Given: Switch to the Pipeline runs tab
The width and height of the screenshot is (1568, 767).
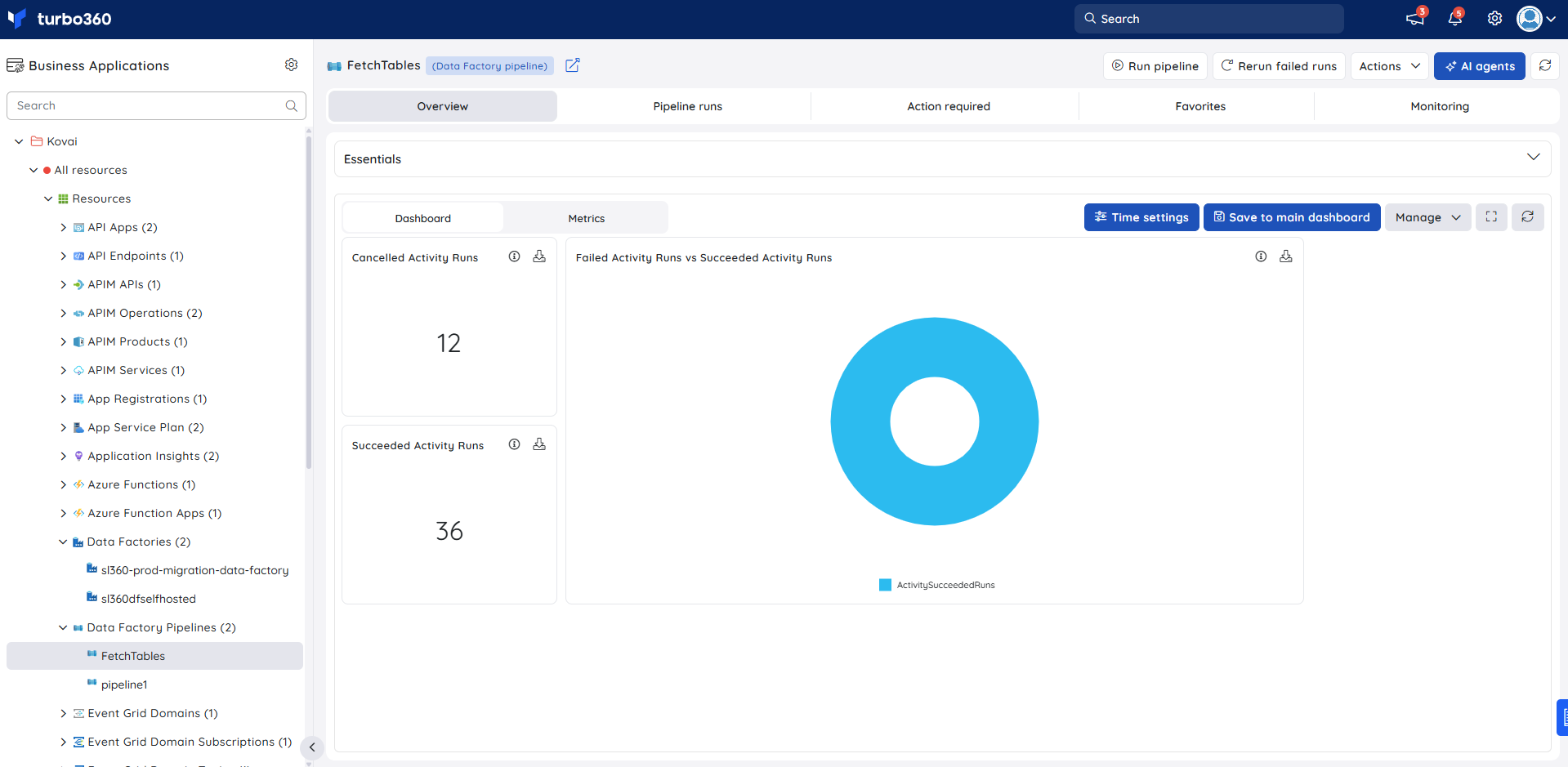Looking at the screenshot, I should point(688,106).
